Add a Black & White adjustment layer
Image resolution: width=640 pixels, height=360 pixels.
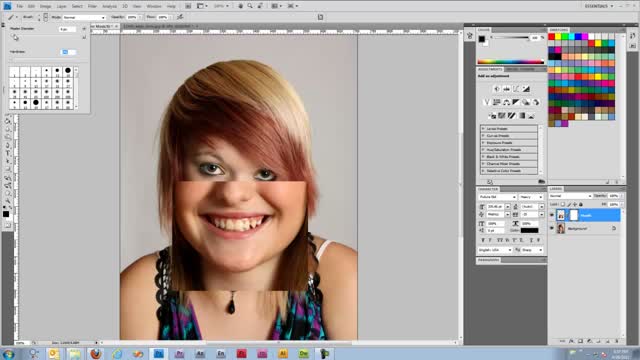(x=516, y=102)
